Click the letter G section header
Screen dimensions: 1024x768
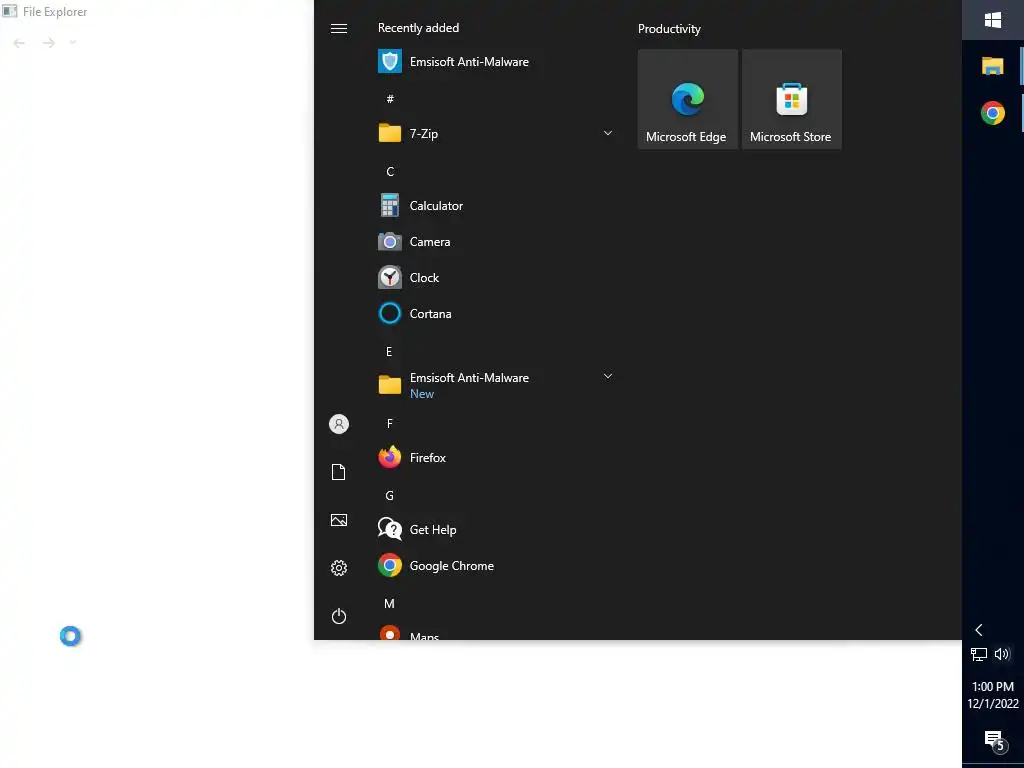(389, 496)
